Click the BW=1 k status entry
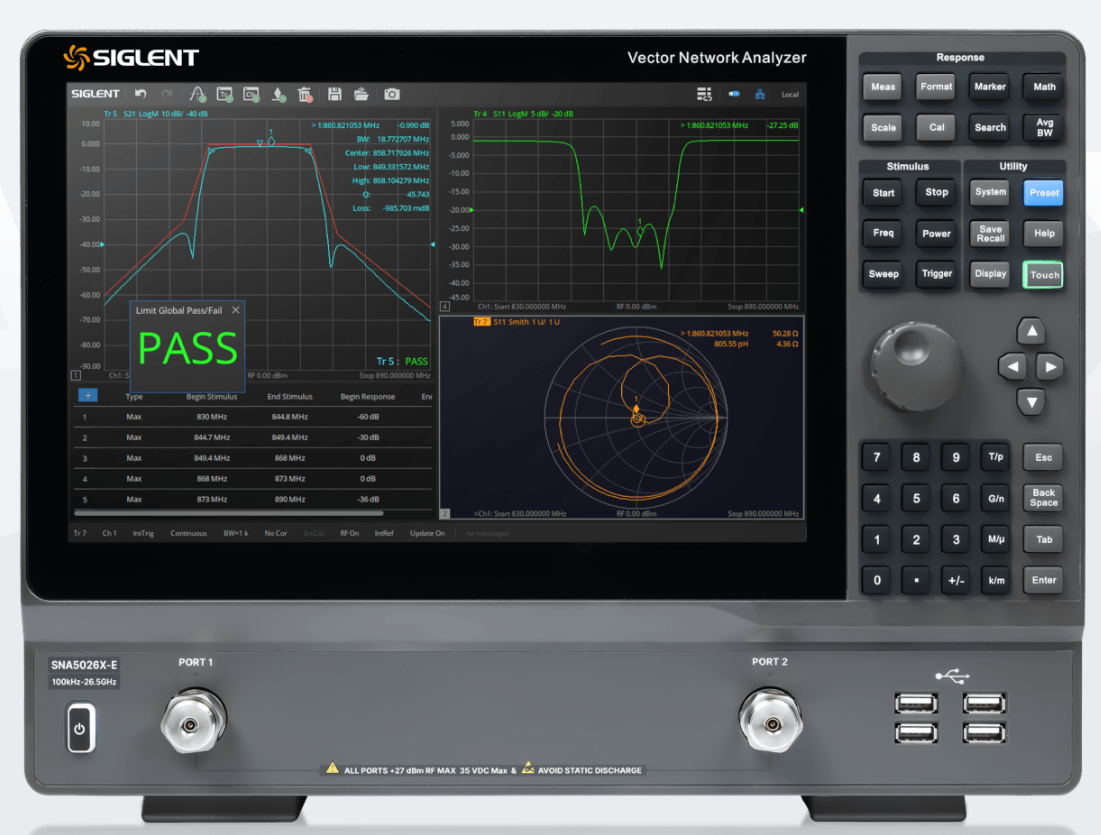Screen dimensions: 1101x835 [x=236, y=533]
